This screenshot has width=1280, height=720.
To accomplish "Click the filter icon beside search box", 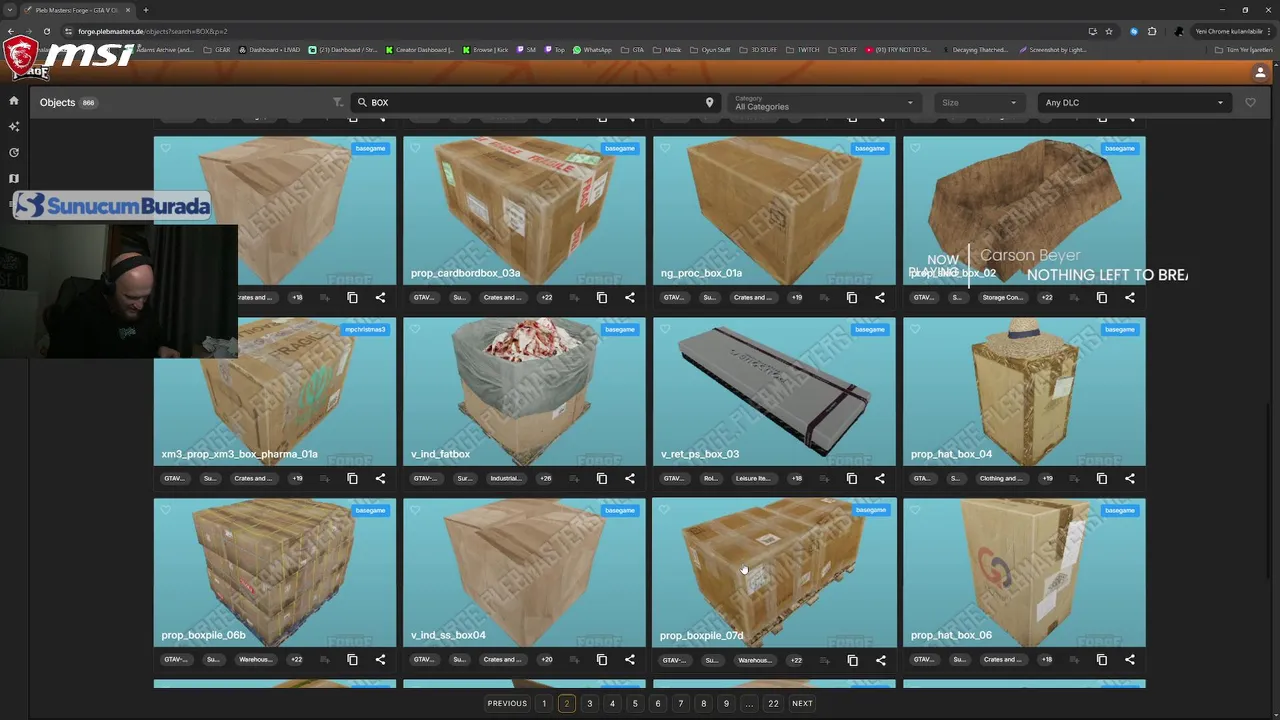I will coord(338,102).
